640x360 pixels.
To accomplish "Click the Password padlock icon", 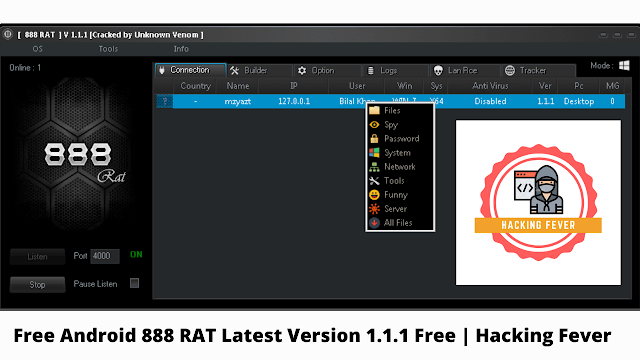I will pos(374,138).
